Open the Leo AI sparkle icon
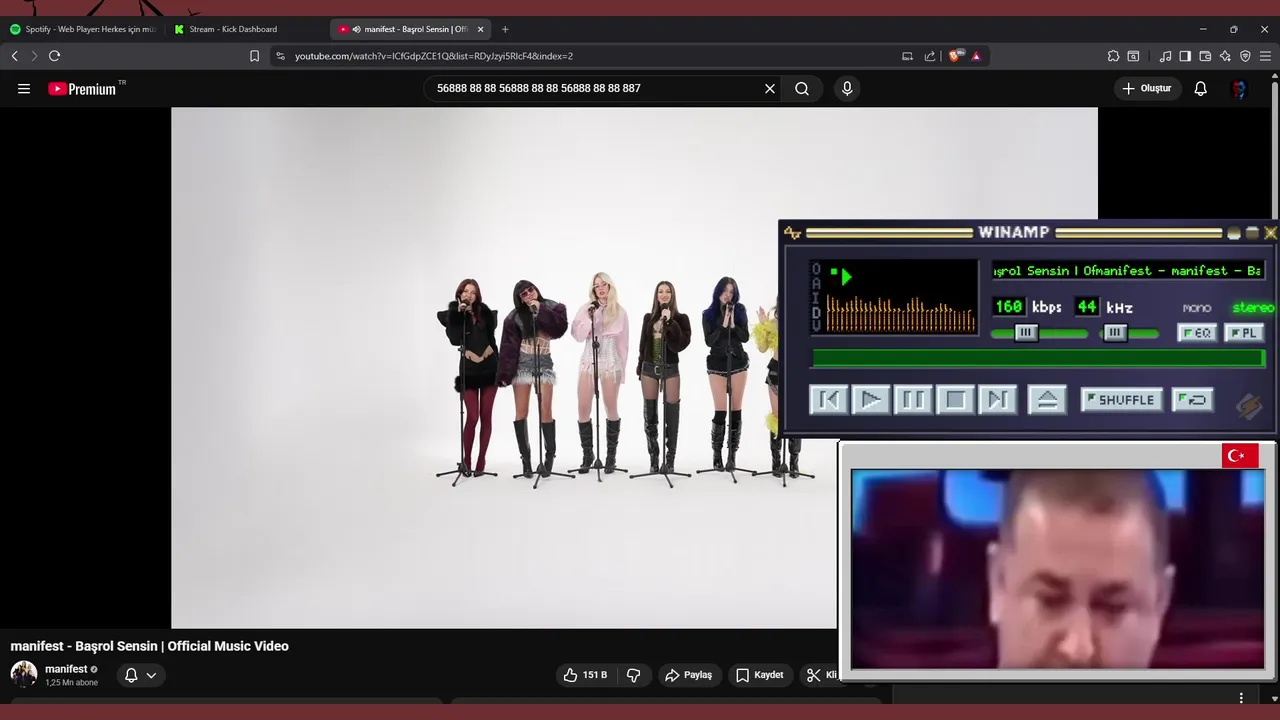Image resolution: width=1280 pixels, height=720 pixels. tap(1225, 56)
